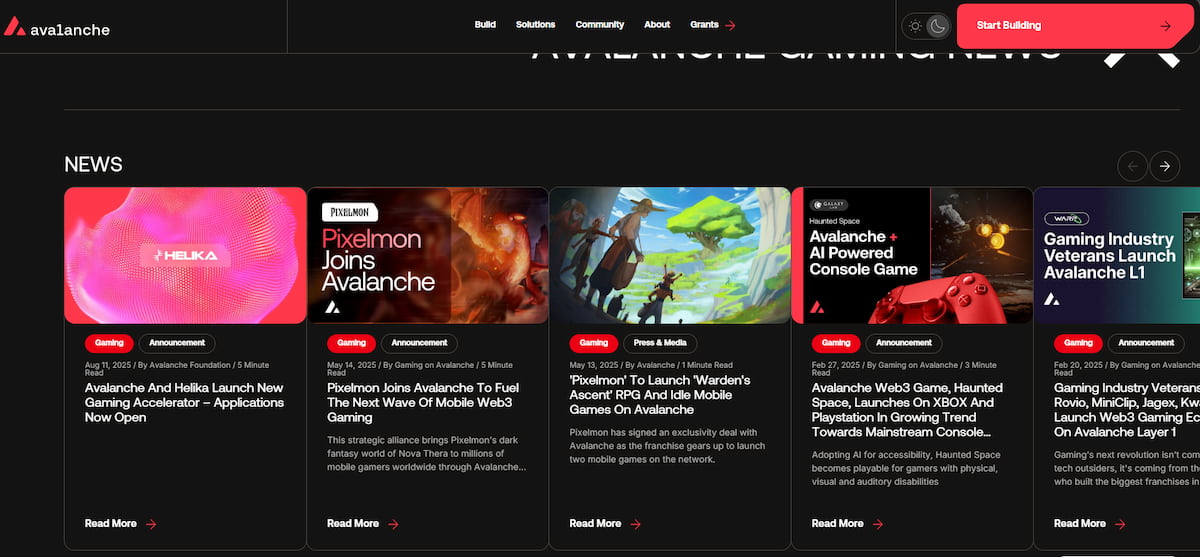Click the arrow next to Grants

click(730, 25)
